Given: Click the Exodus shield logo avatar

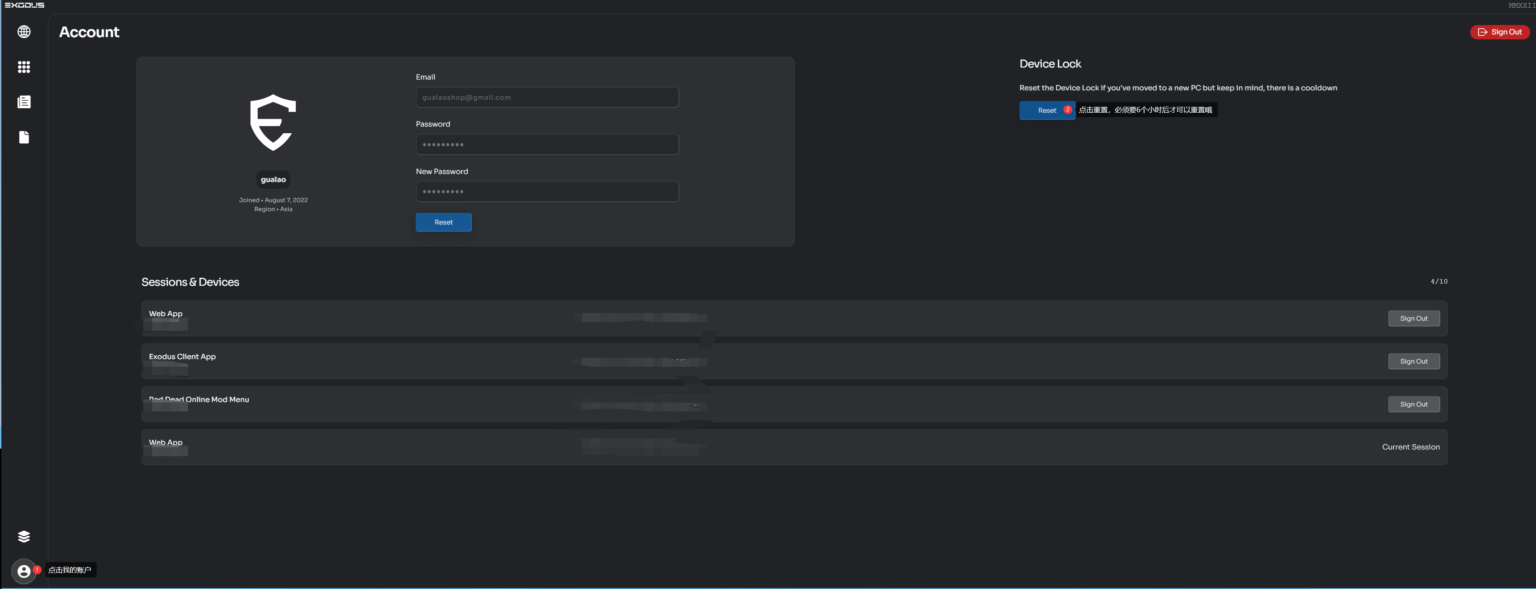Looking at the screenshot, I should [x=272, y=122].
